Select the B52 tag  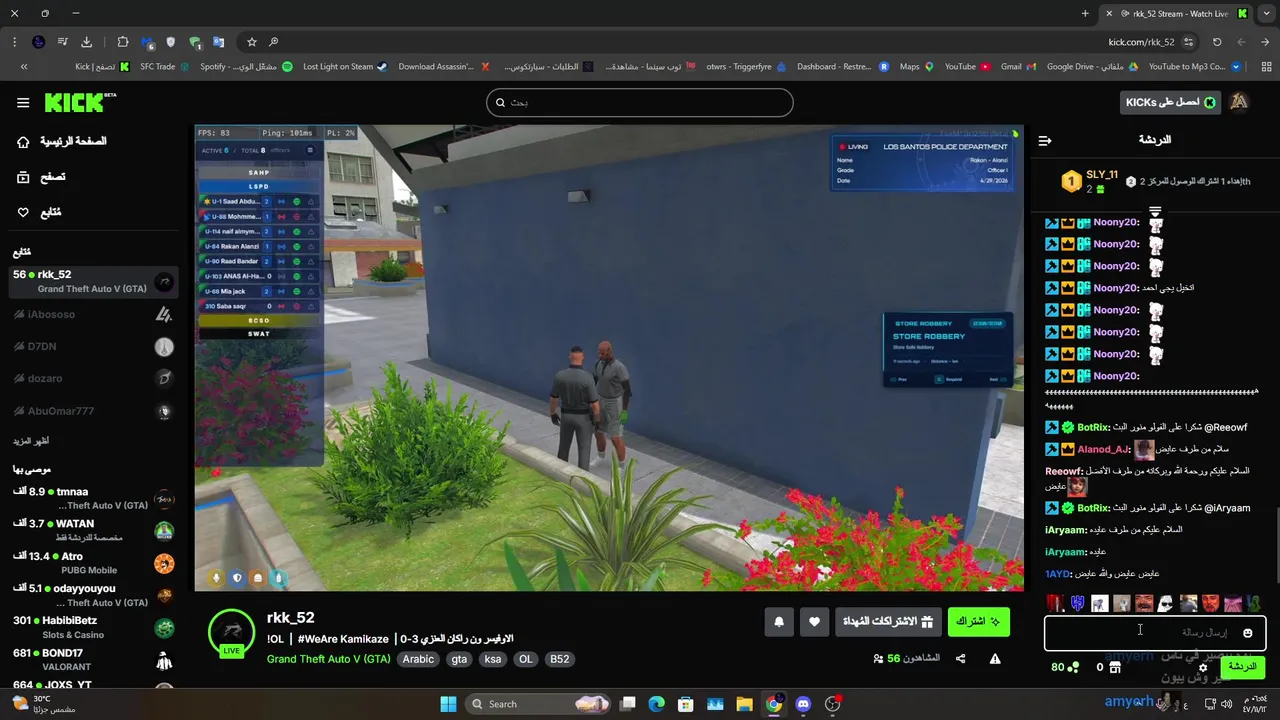coord(559,659)
